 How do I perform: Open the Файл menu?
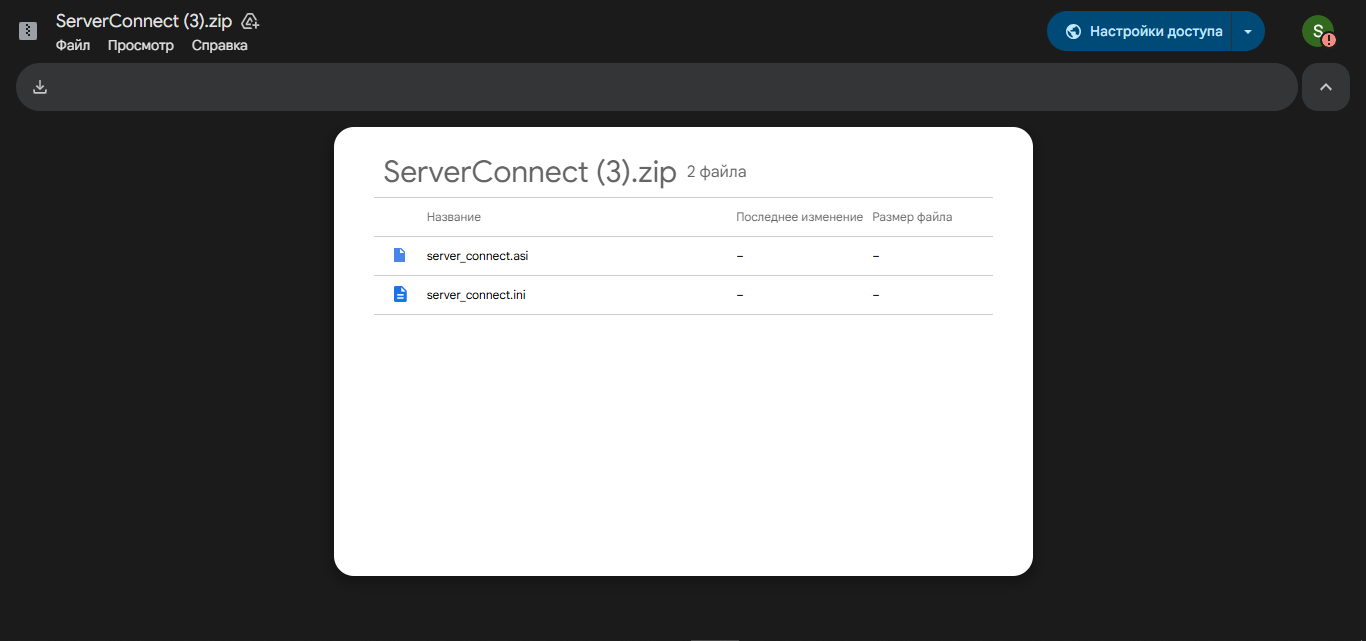(x=73, y=45)
